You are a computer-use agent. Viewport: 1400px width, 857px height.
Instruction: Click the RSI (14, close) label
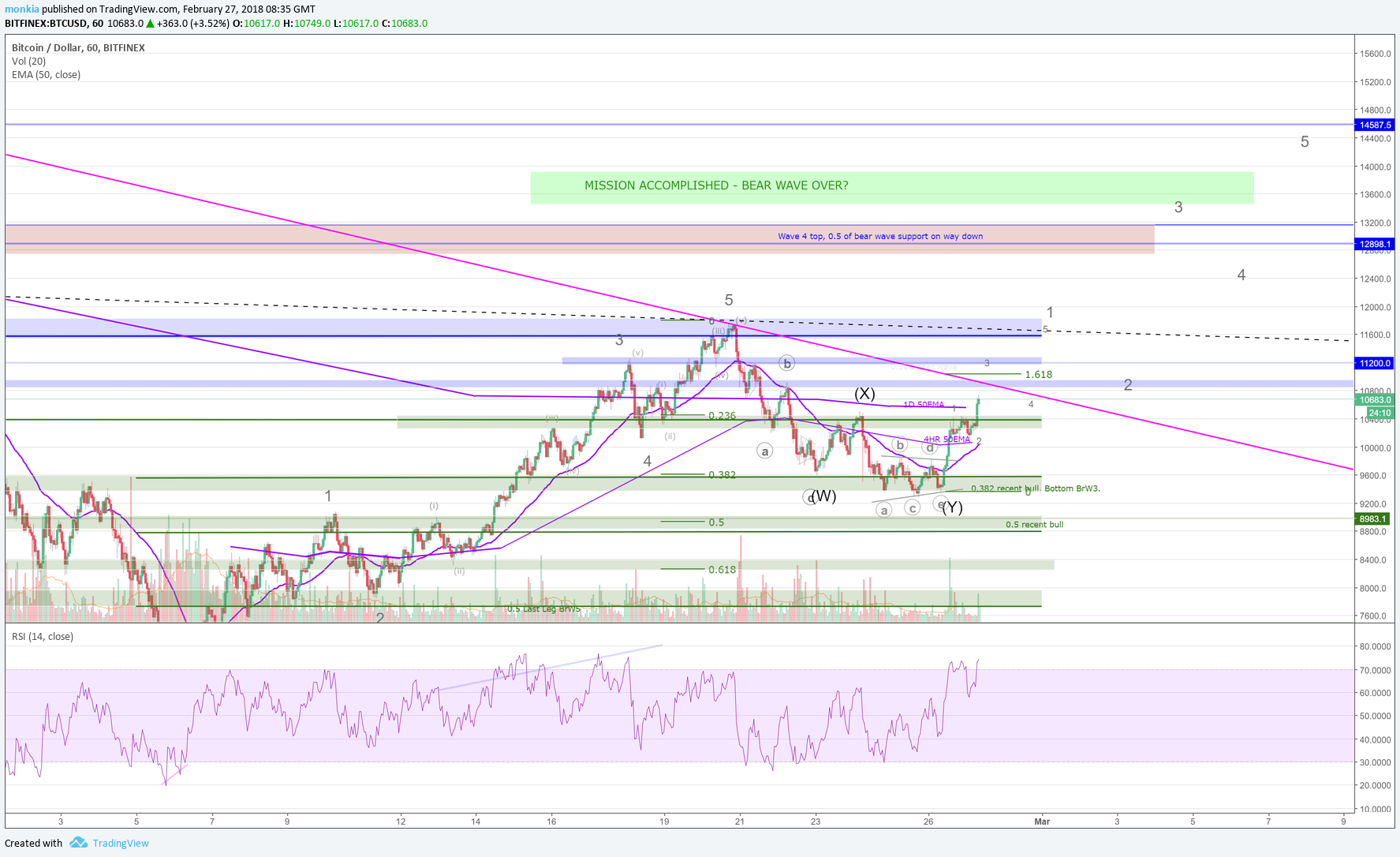pyautogui.click(x=42, y=636)
